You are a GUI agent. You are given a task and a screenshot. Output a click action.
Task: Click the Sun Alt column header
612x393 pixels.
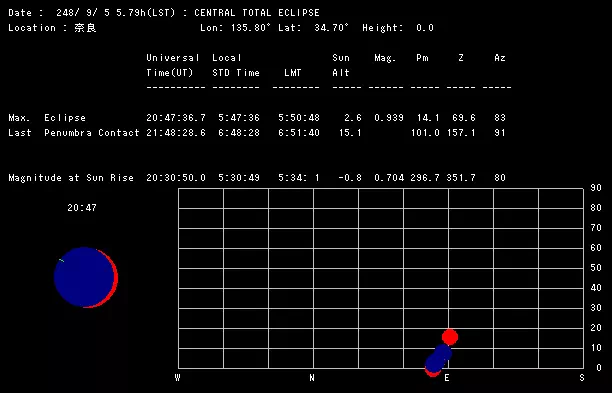[x=341, y=65]
